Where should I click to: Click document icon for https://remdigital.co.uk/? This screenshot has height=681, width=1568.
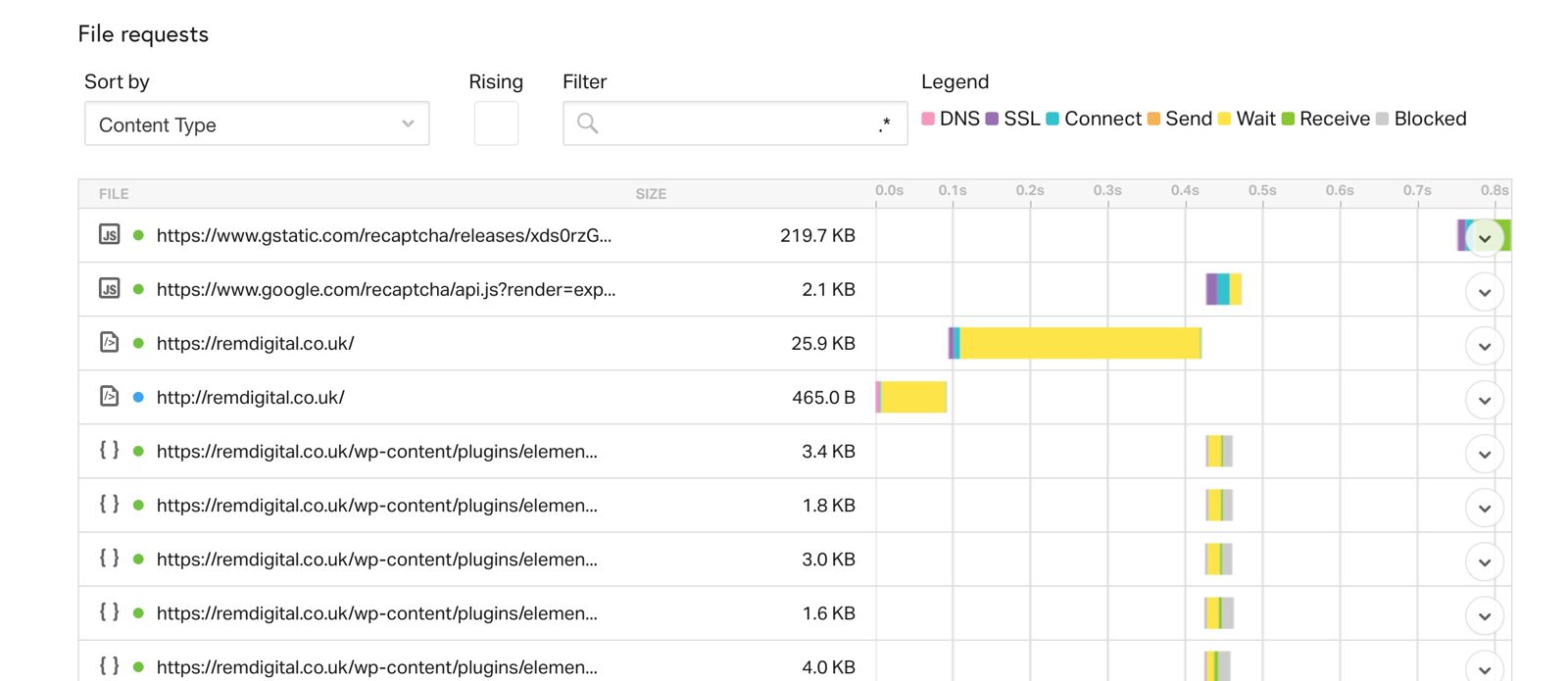pyautogui.click(x=109, y=343)
